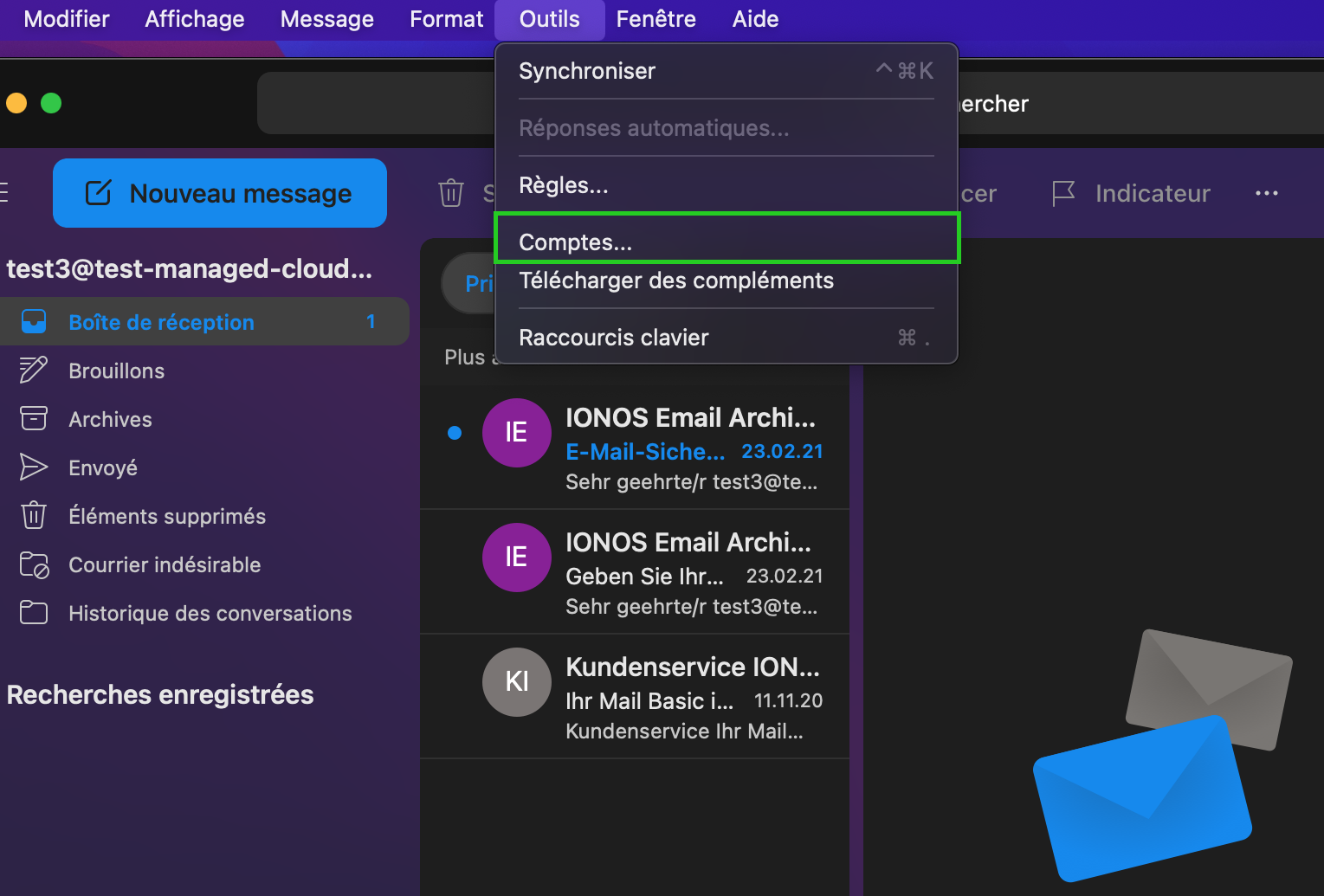The width and height of the screenshot is (1324, 896).
Task: Click the Courrier indésirable junk folder icon
Action: click(x=34, y=564)
